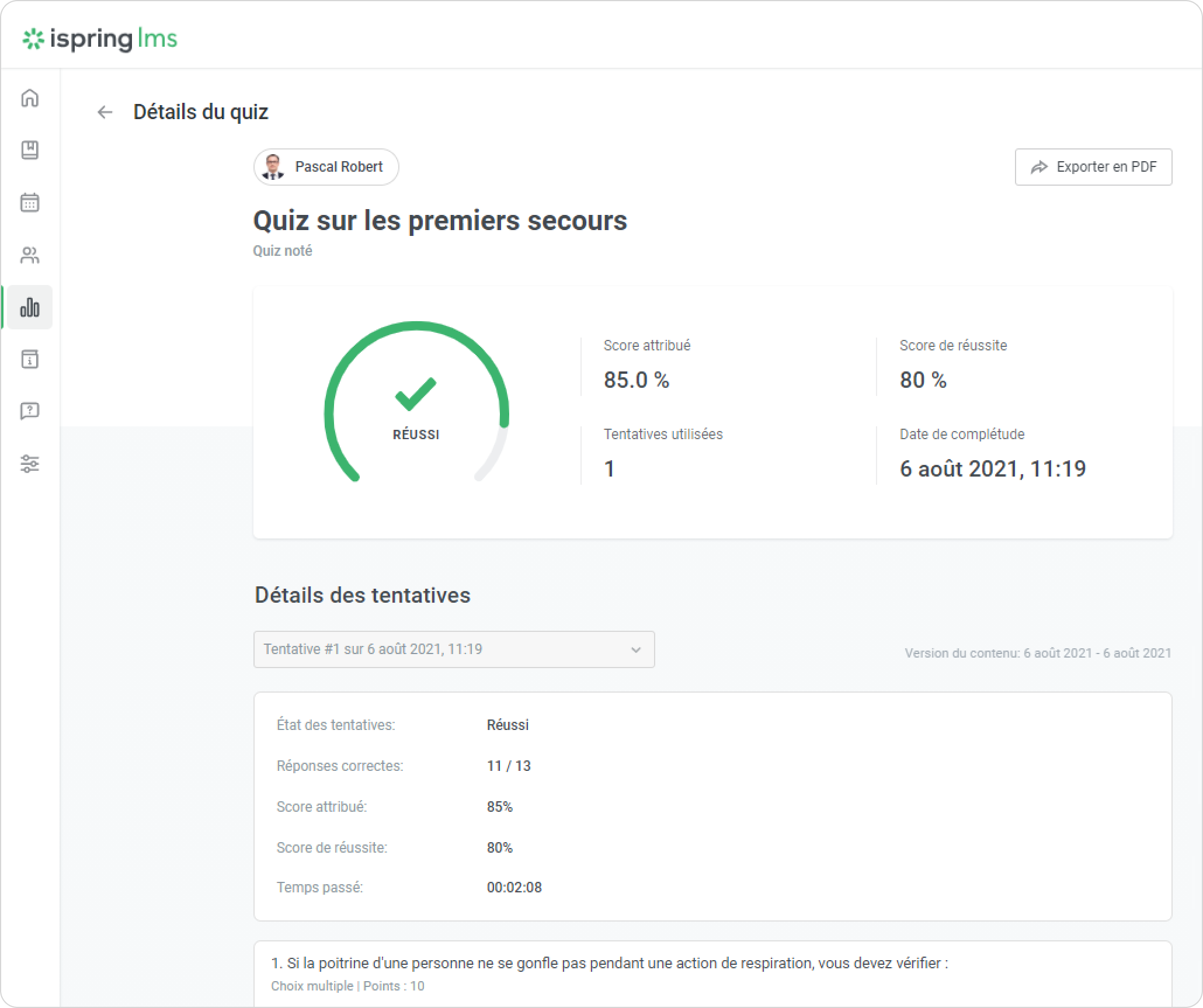Select the reports bar chart sidebar icon

(30, 307)
